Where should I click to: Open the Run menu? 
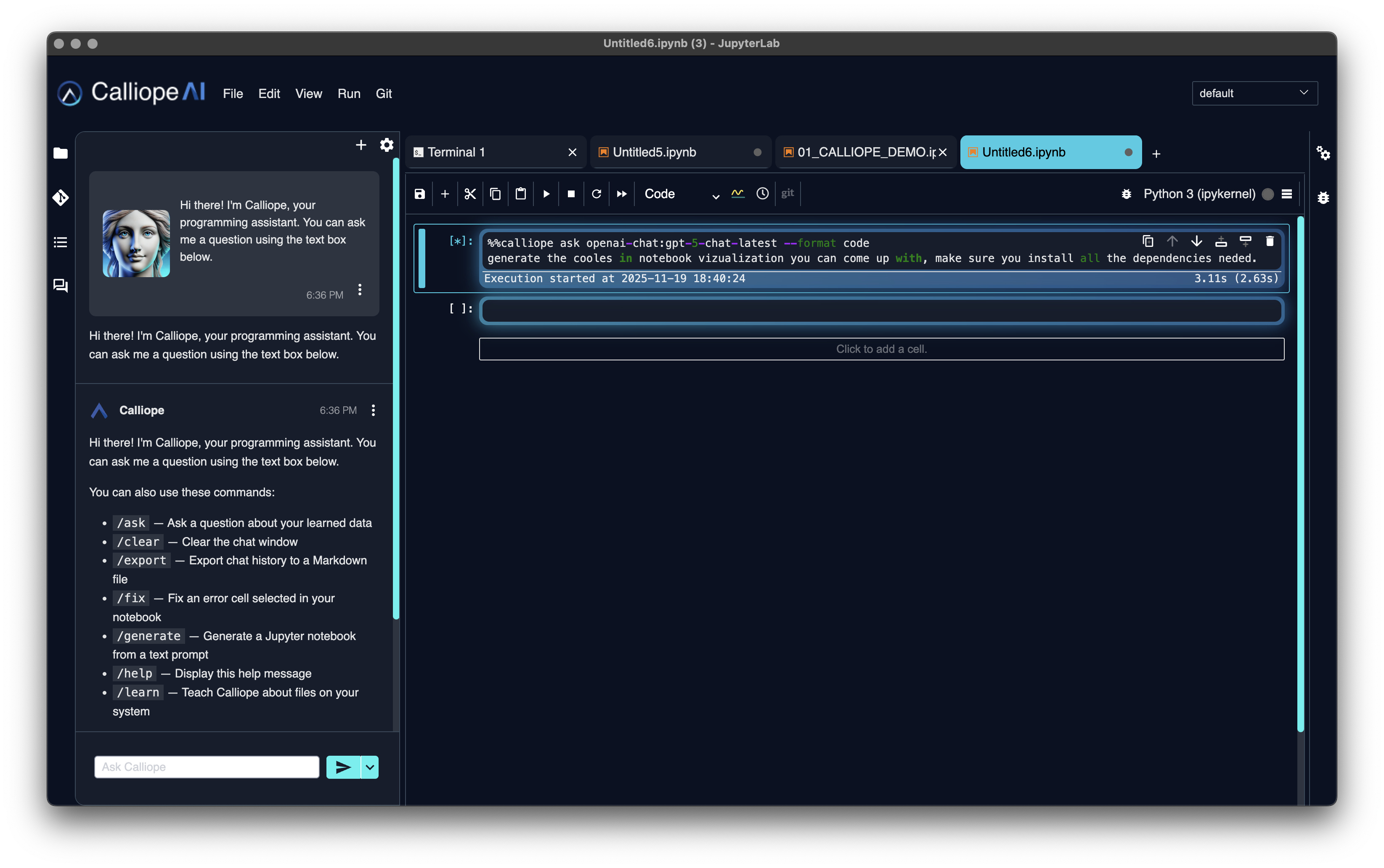[349, 94]
